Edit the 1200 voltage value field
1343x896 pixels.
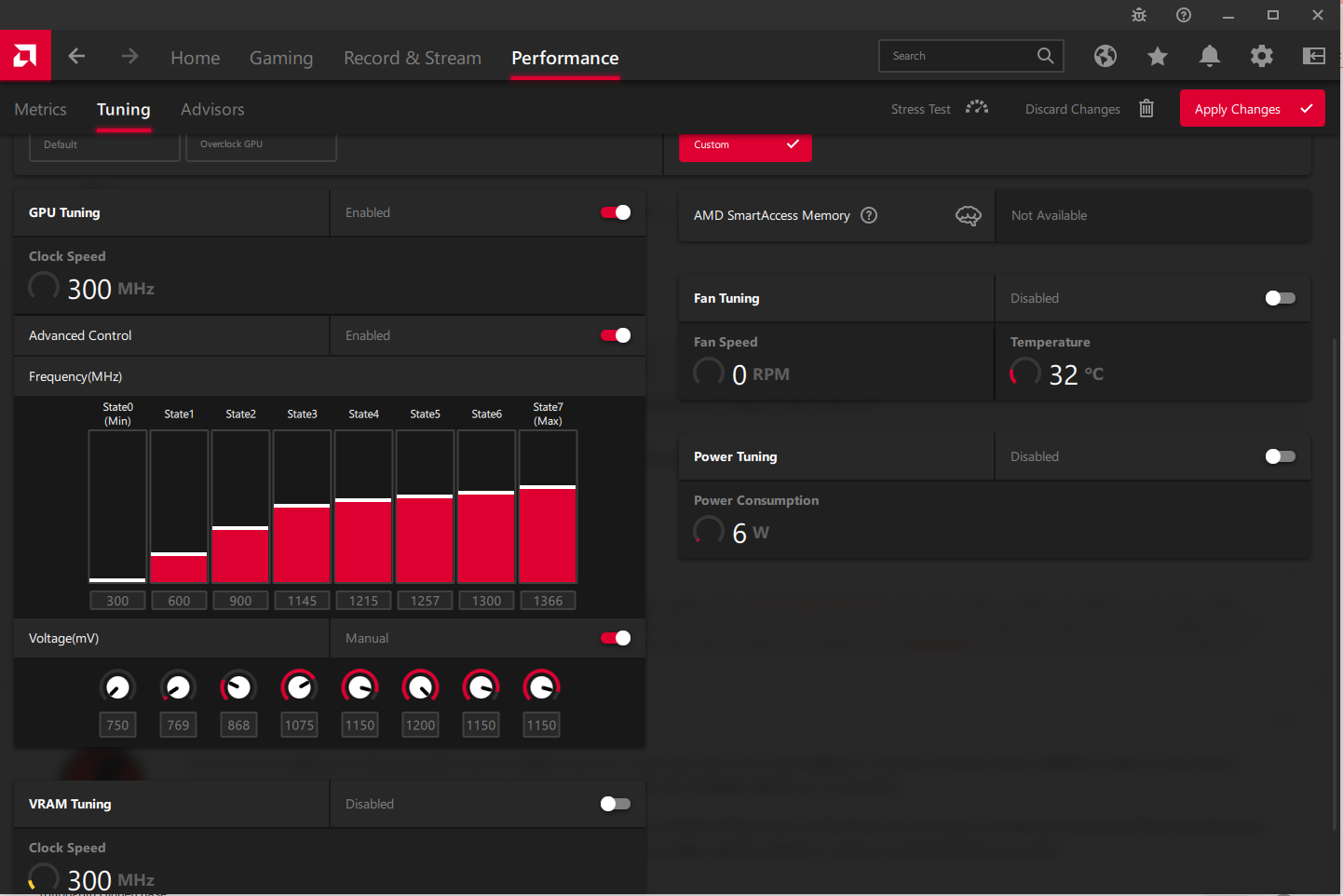[x=420, y=725]
